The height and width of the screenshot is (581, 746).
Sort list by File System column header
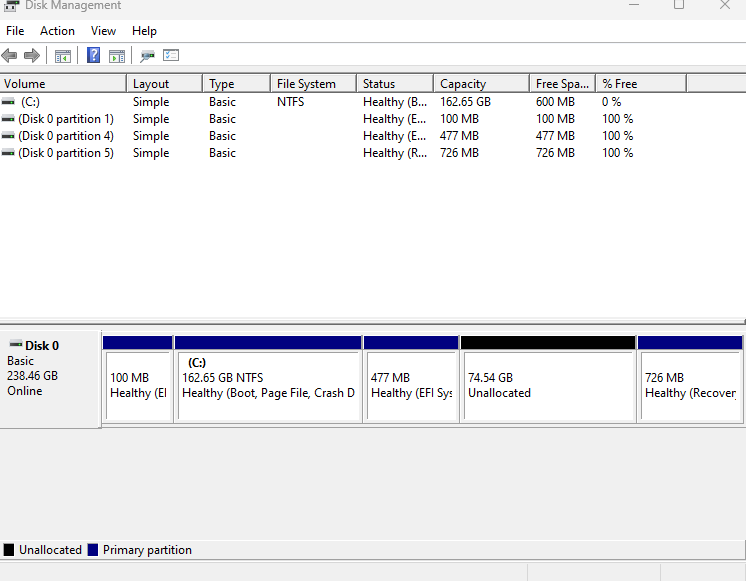coord(314,84)
